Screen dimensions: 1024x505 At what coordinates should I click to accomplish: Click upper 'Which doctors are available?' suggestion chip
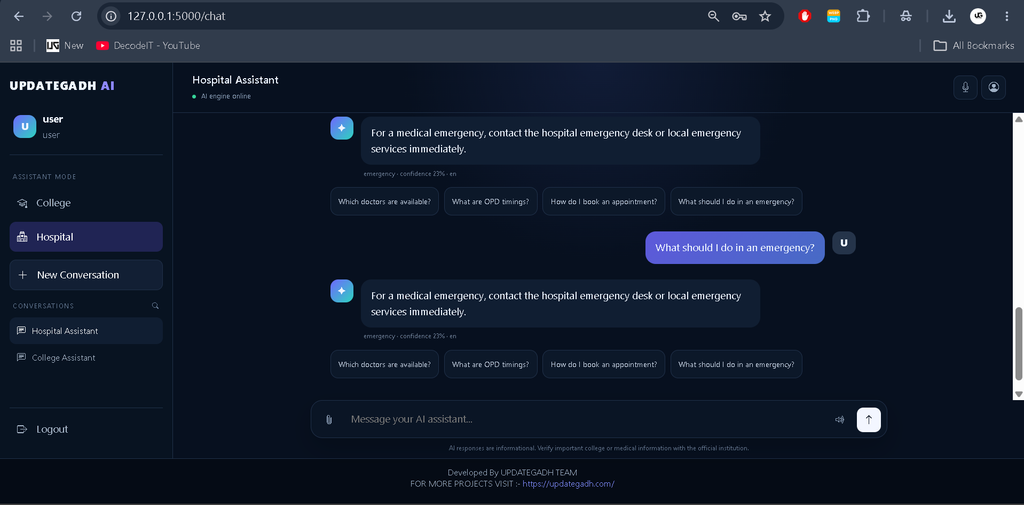click(x=384, y=201)
